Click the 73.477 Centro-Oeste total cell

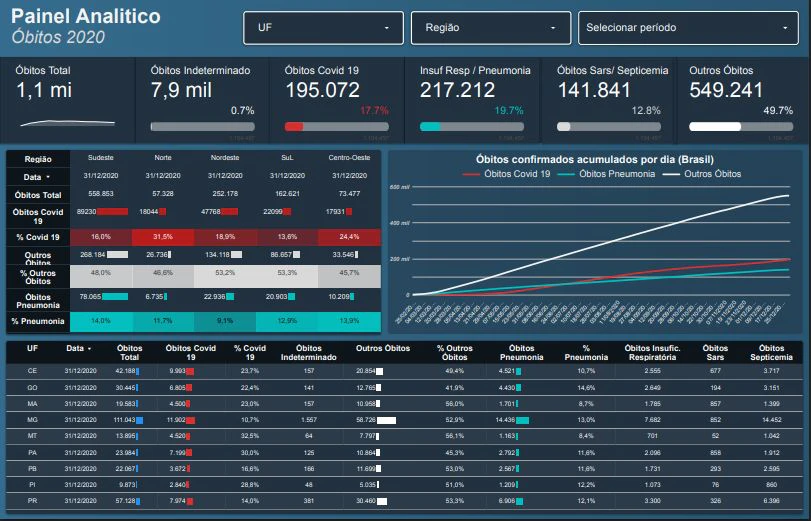coord(349,193)
